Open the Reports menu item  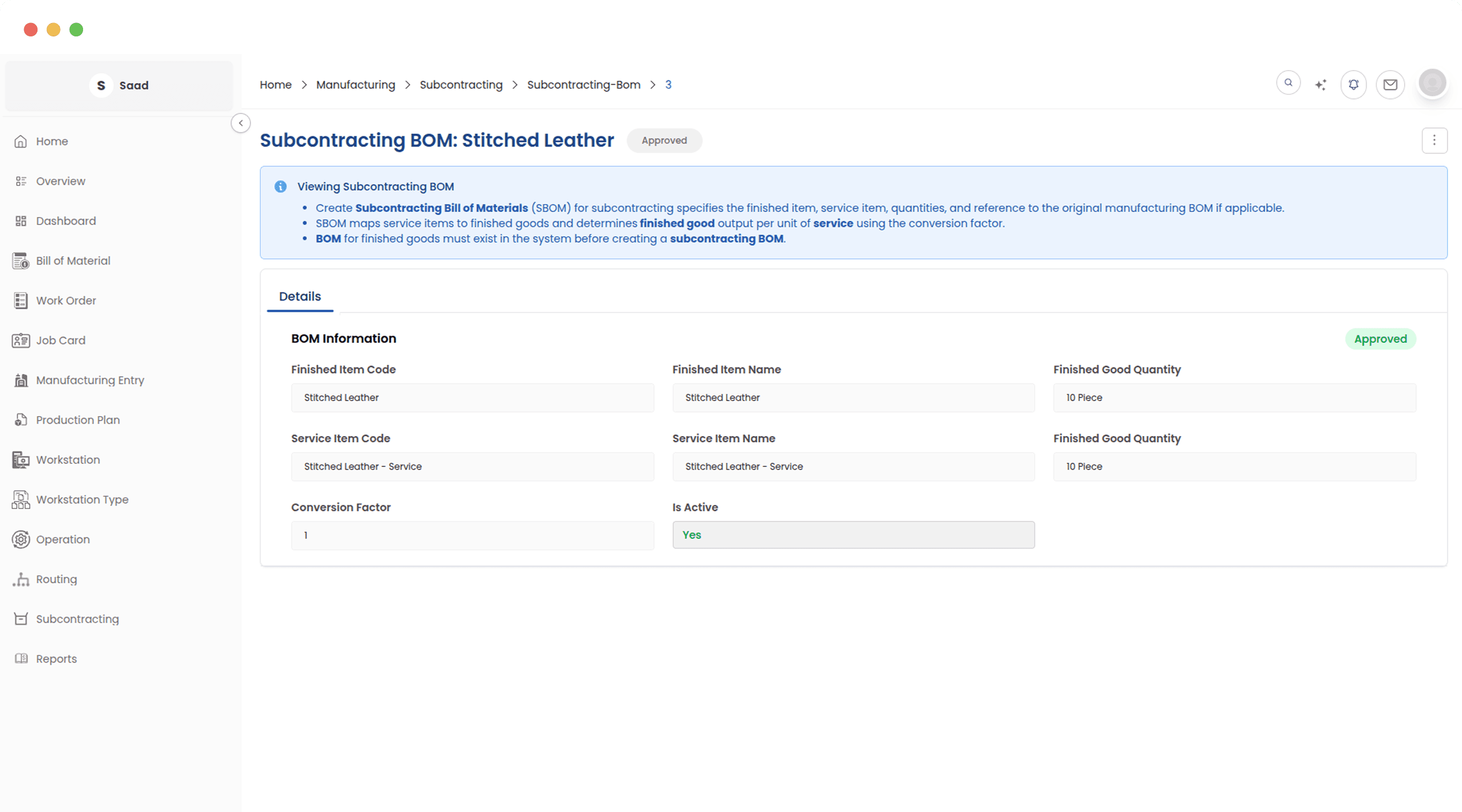tap(56, 658)
